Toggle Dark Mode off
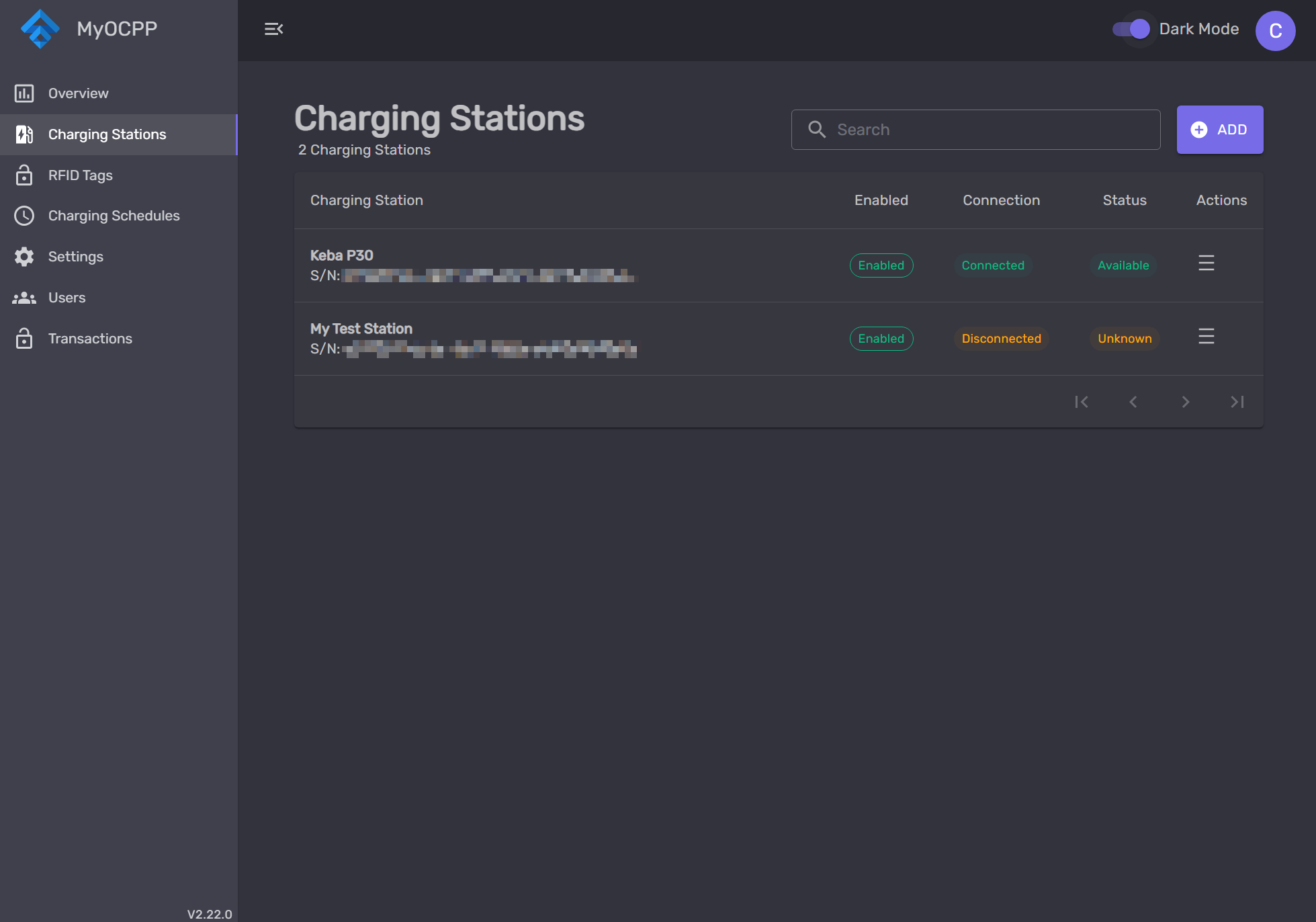1316x922 pixels. coord(1132,29)
